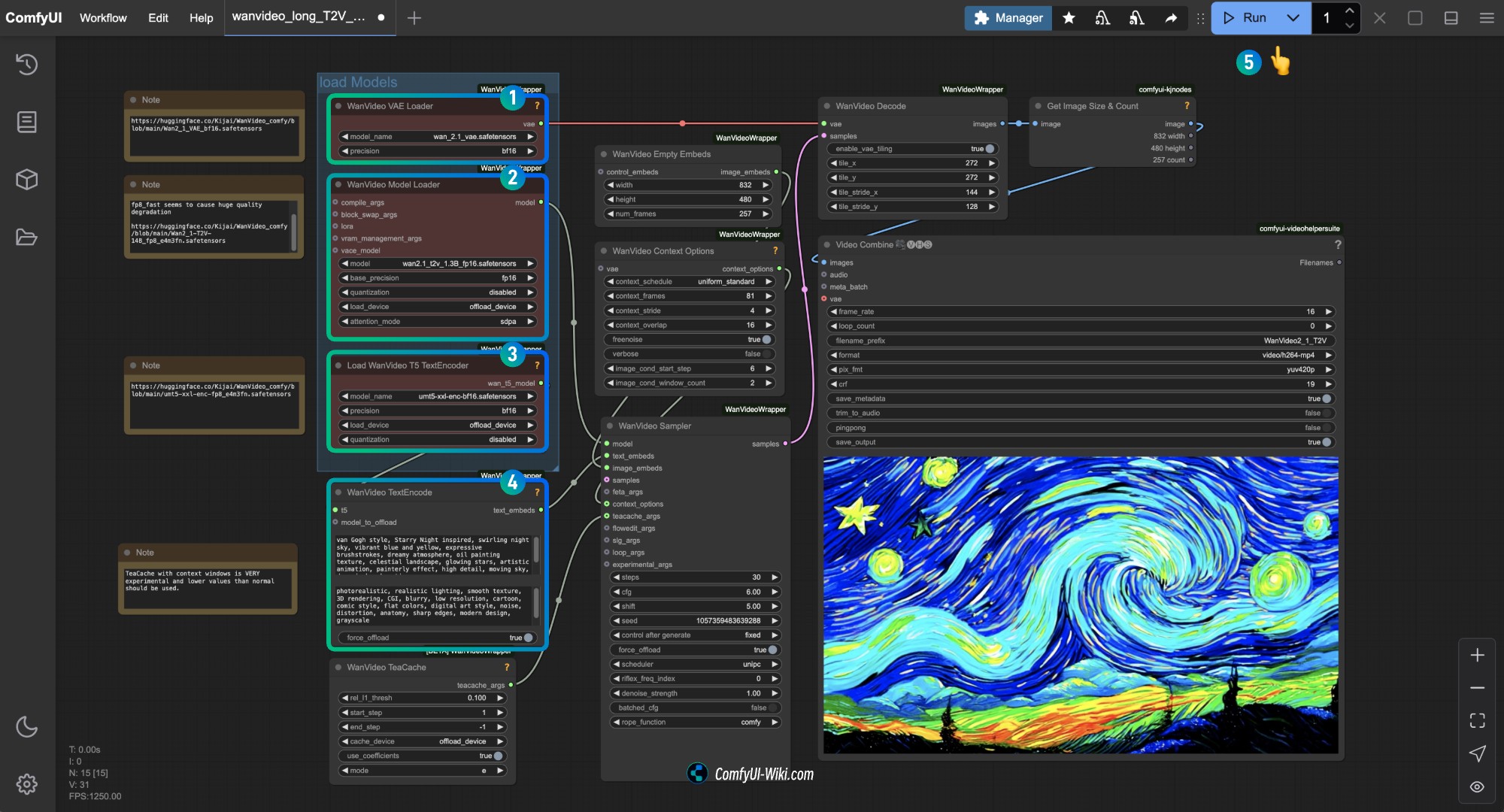Image resolution: width=1504 pixels, height=812 pixels.
Task: Open the Run button dropdown chevron
Action: pos(1293,18)
